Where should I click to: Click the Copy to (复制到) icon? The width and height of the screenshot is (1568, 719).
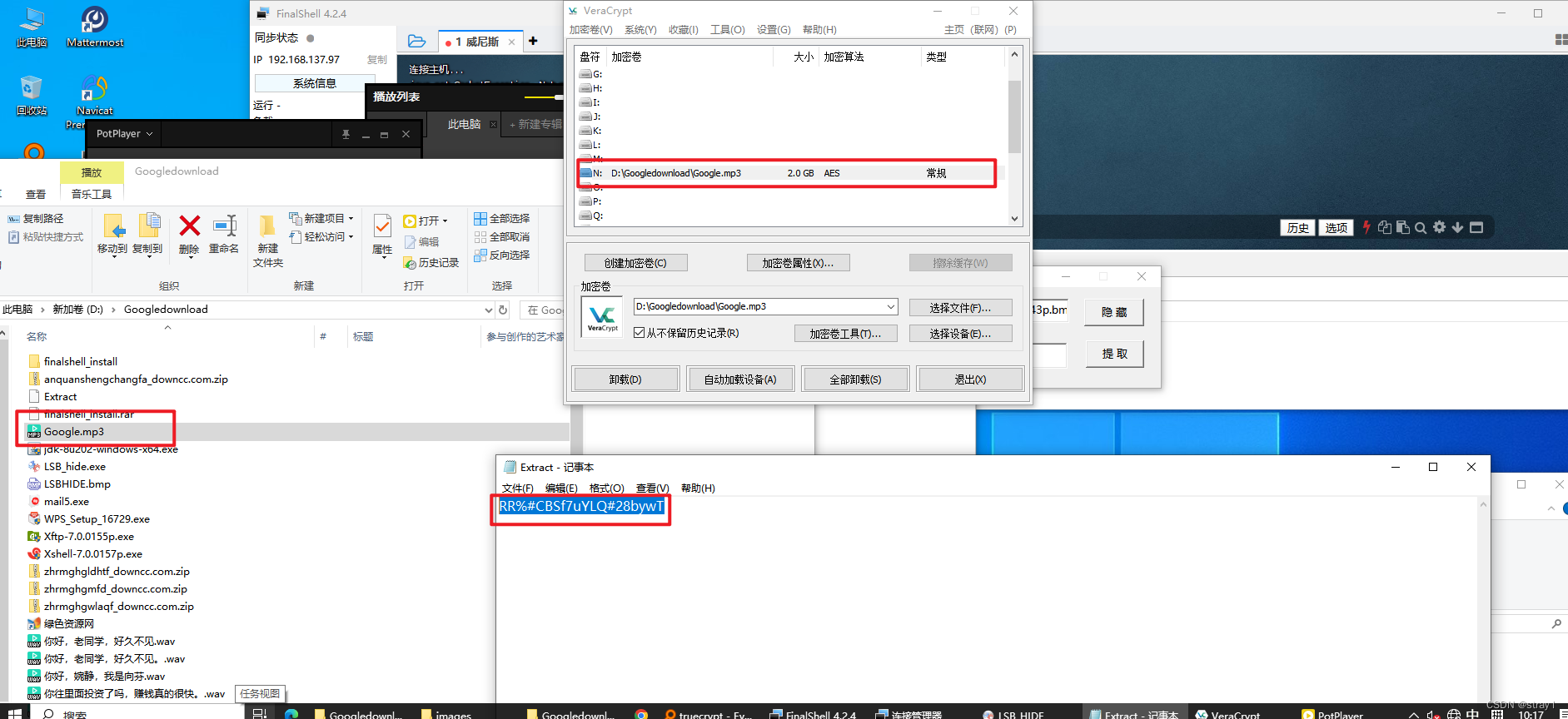[x=149, y=226]
